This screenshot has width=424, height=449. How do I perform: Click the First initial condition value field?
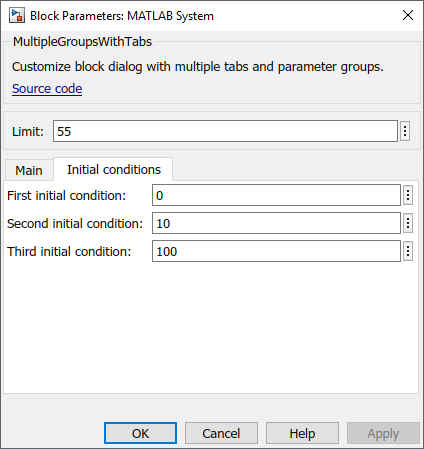click(276, 195)
